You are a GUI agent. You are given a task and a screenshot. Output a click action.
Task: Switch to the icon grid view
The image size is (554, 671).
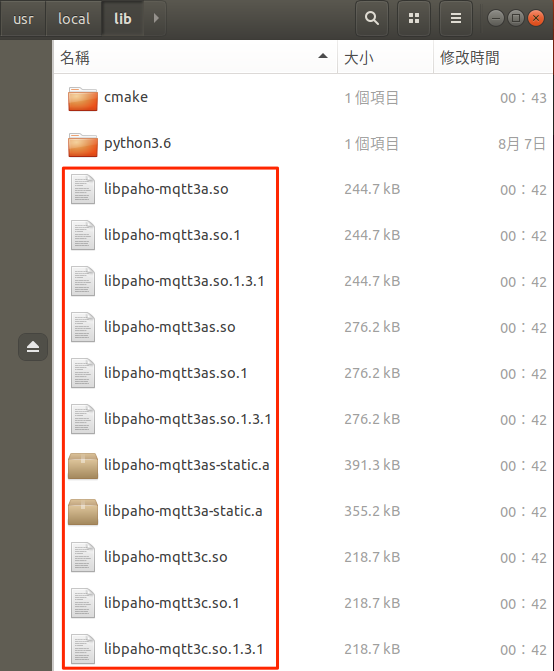(x=414, y=18)
